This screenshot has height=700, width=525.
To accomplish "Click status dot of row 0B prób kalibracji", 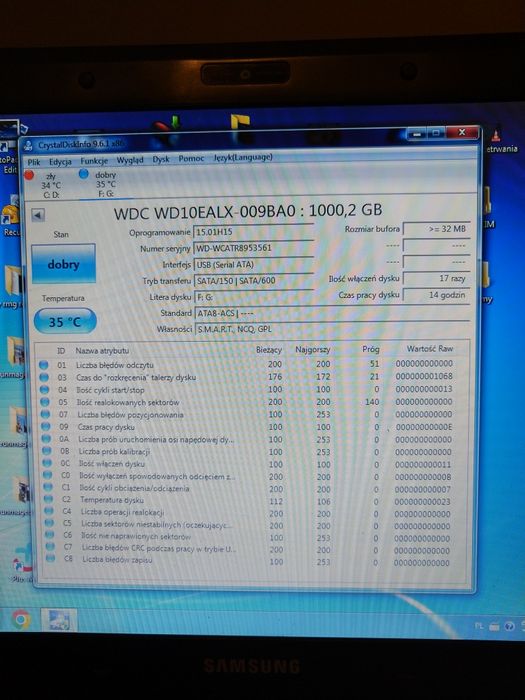I will pos(46,451).
